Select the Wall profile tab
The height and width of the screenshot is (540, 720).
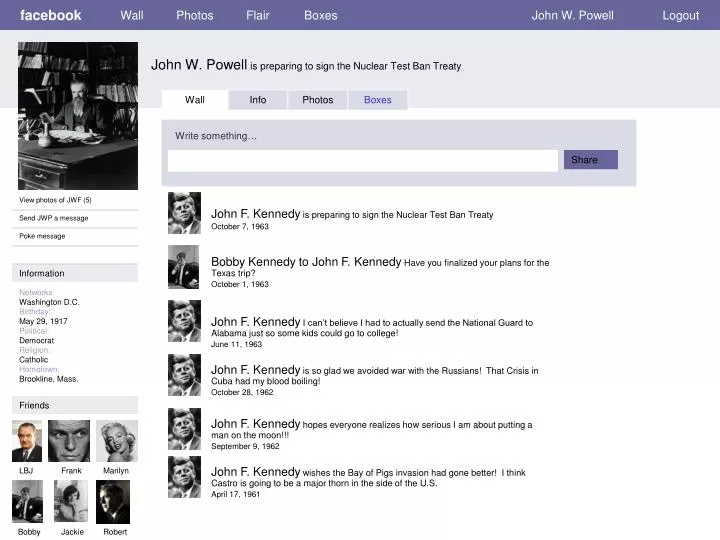195,100
